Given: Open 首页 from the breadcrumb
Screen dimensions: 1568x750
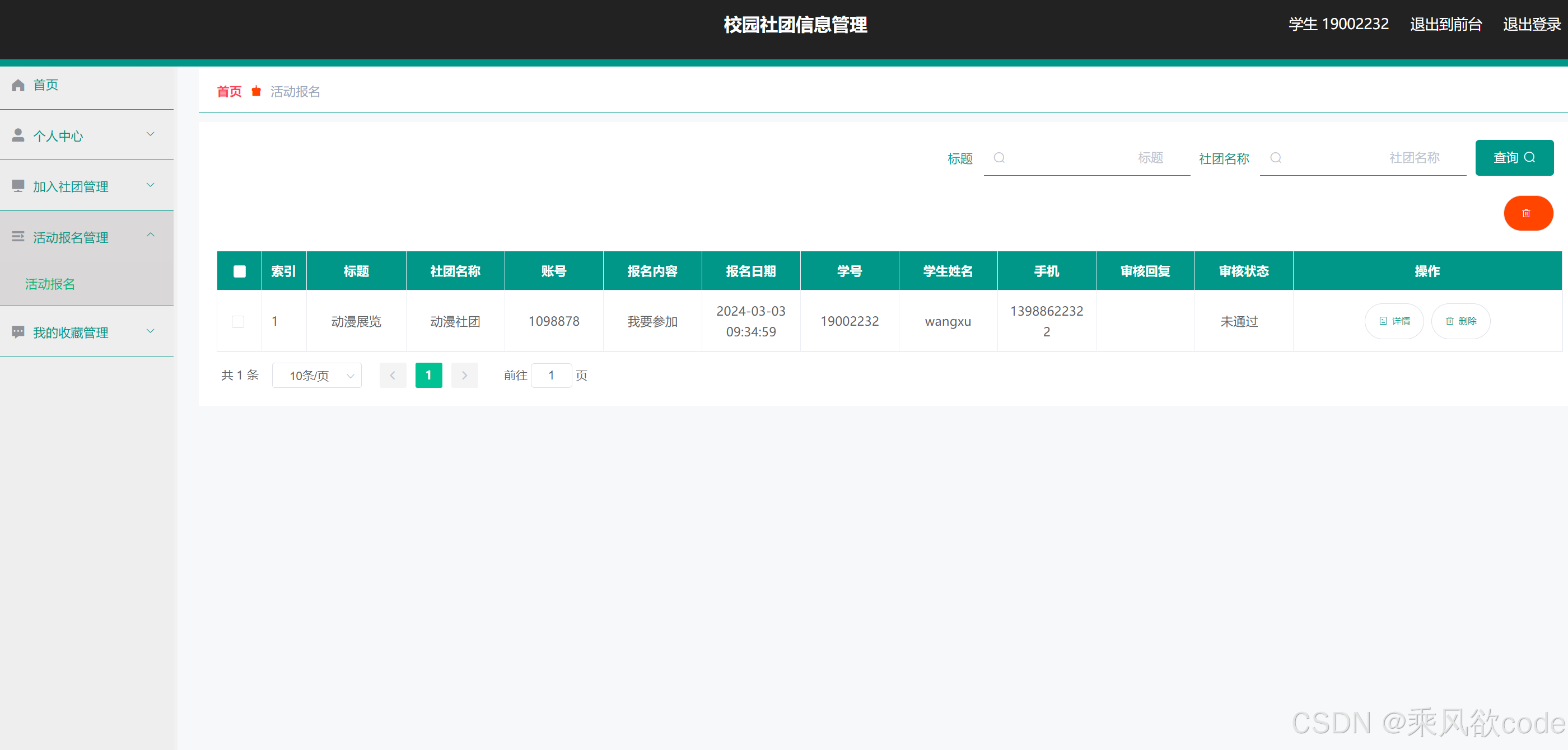Looking at the screenshot, I should pos(229,91).
